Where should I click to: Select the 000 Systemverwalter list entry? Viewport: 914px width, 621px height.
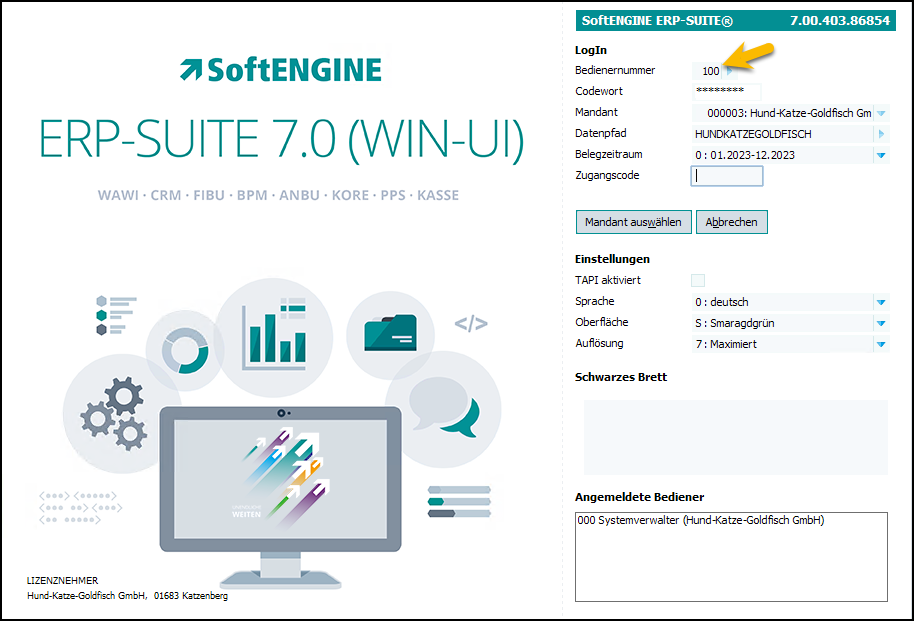700,521
